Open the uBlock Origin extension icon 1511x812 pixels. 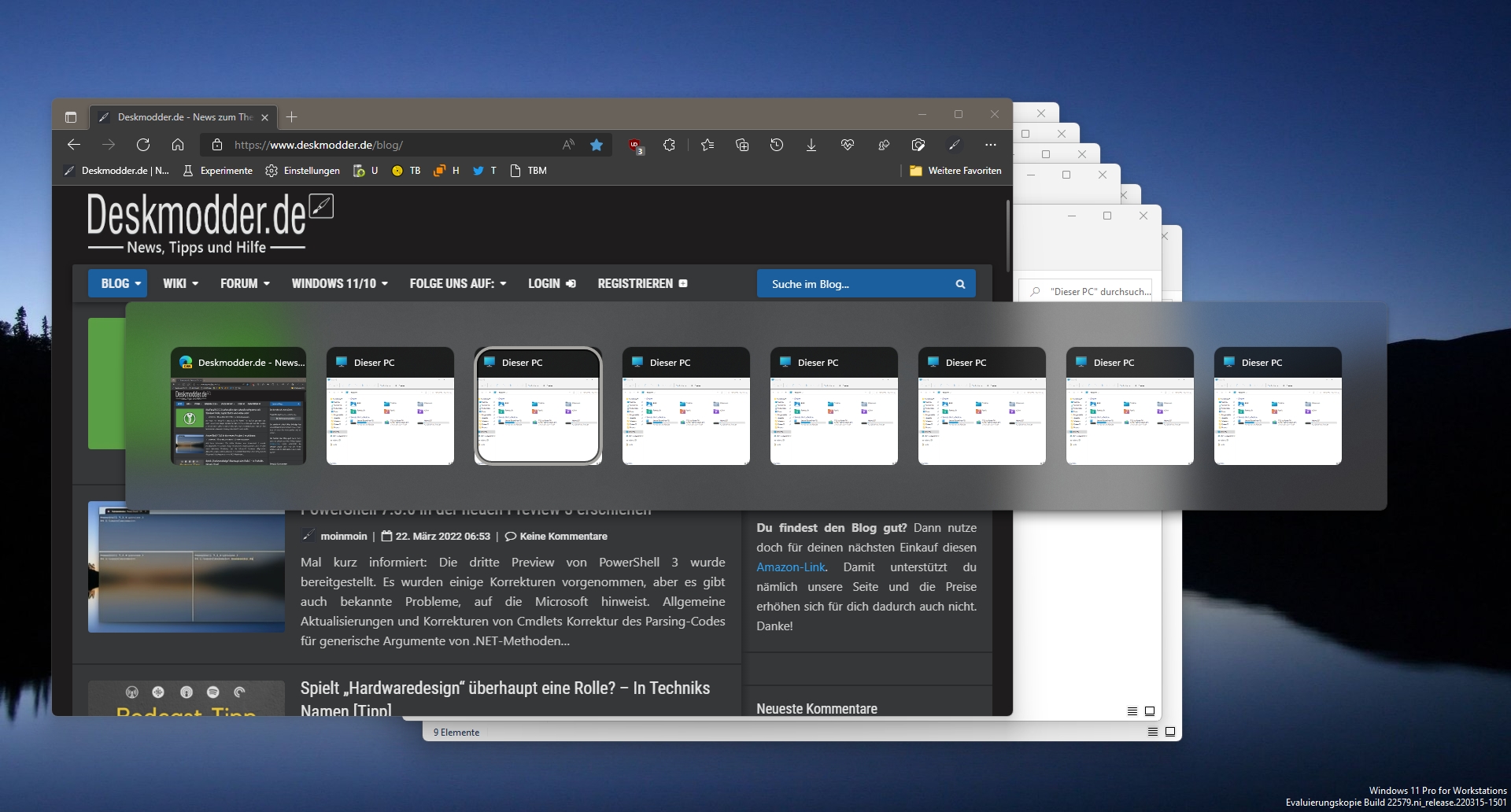click(x=635, y=146)
